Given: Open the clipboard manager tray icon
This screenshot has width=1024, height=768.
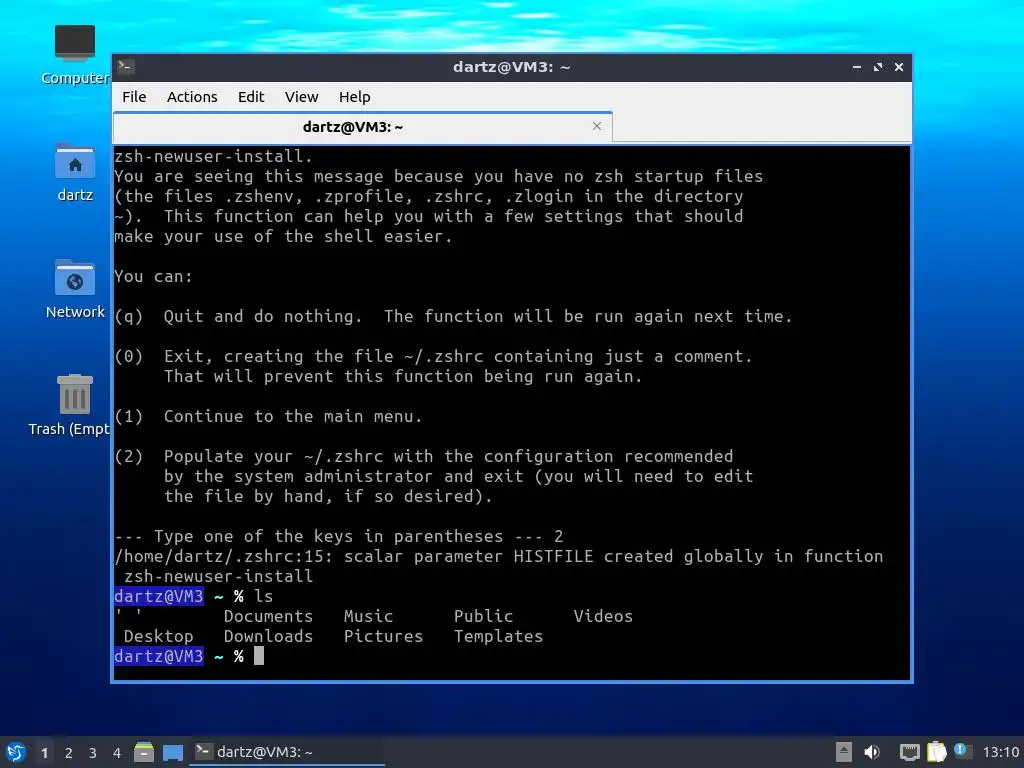Looking at the screenshot, I should (936, 752).
